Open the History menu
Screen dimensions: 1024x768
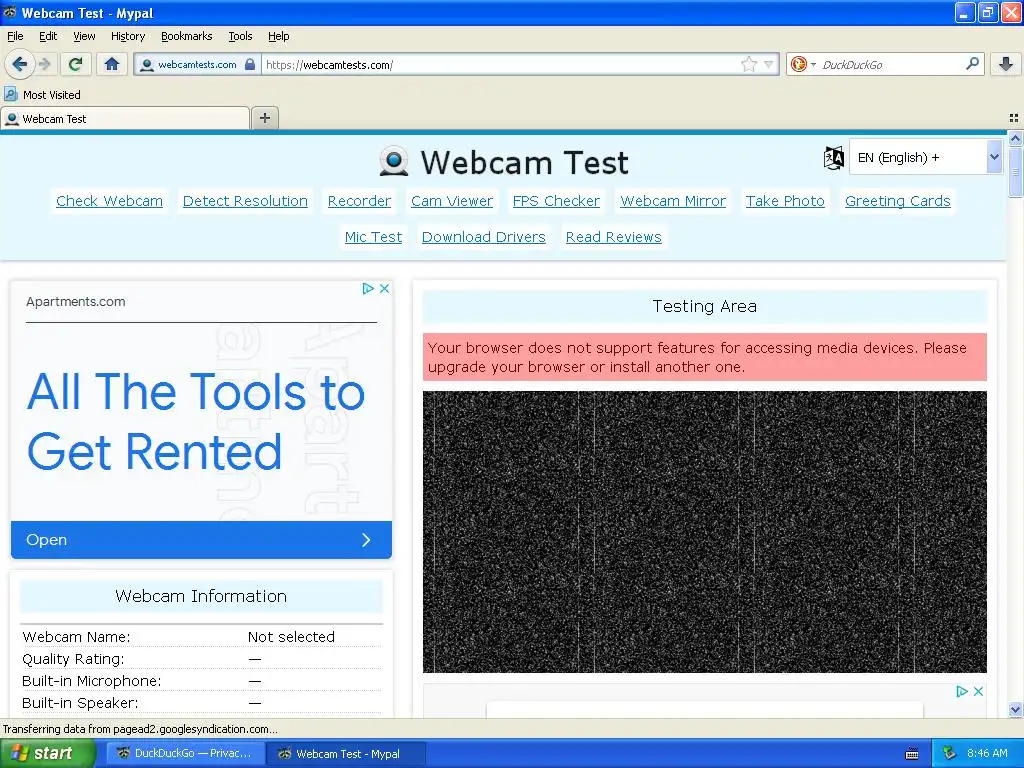(x=128, y=36)
